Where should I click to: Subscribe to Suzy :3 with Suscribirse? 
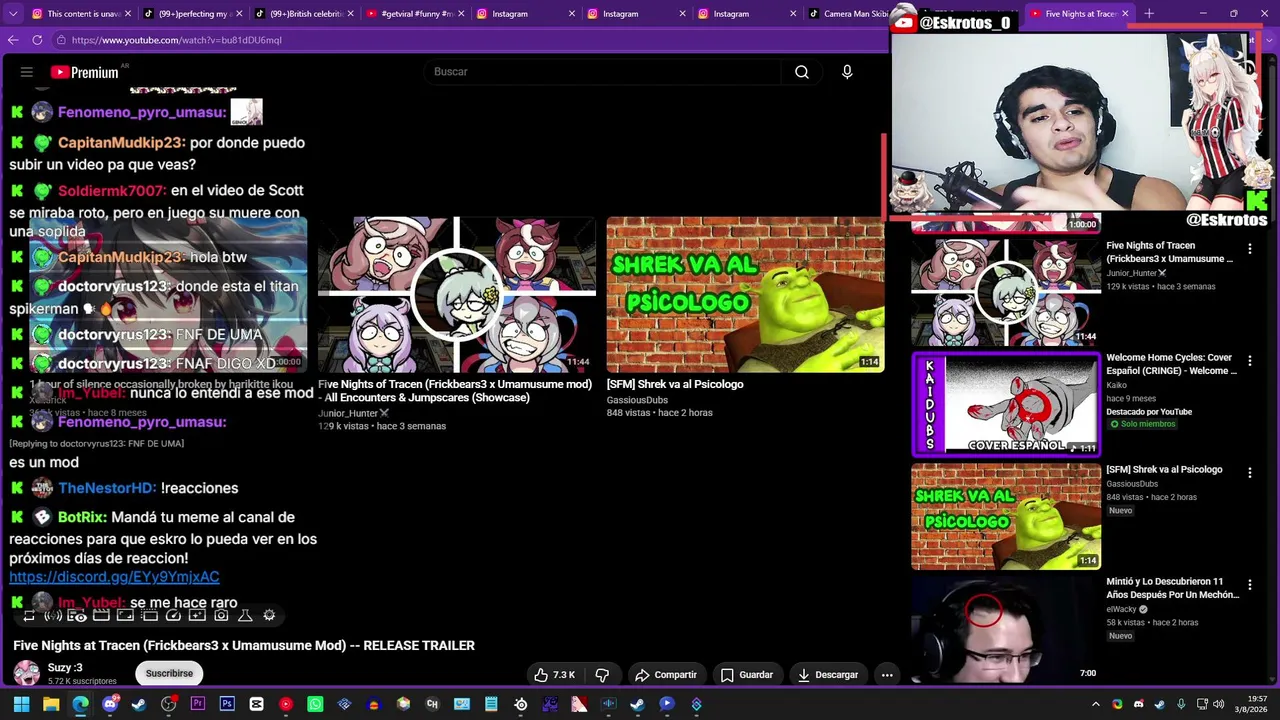169,674
